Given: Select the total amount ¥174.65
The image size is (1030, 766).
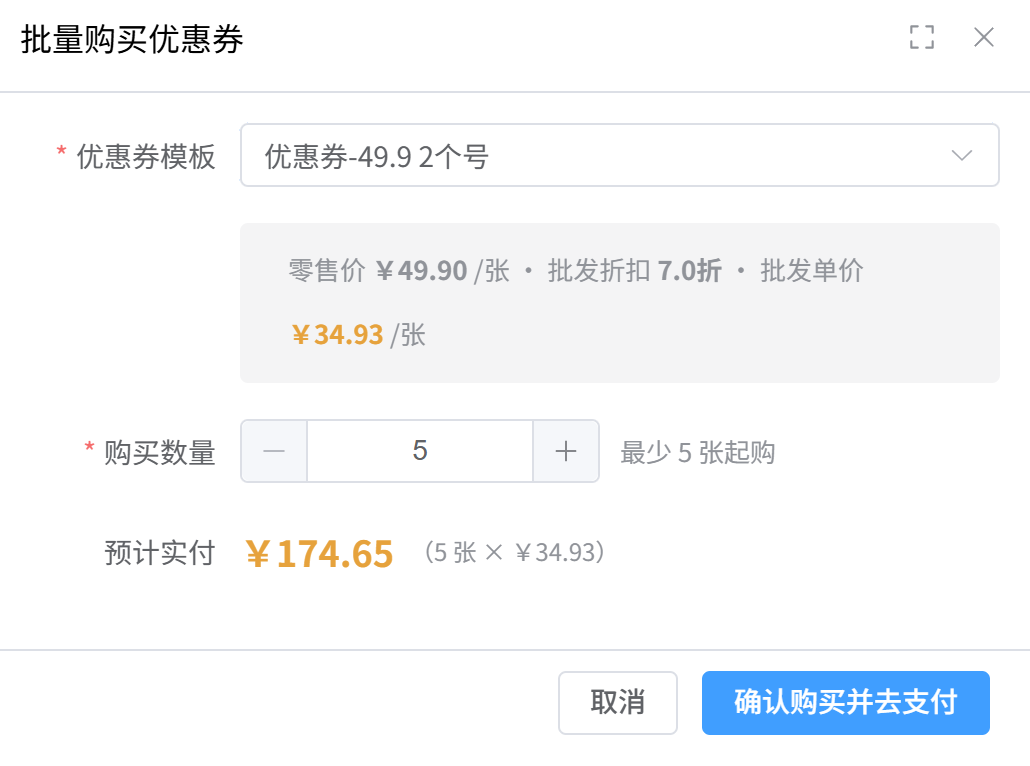Looking at the screenshot, I should 319,553.
